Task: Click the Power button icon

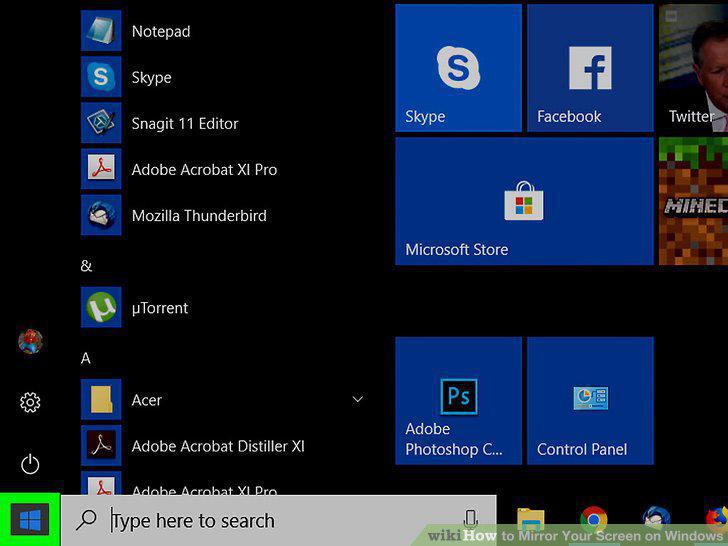Action: click(x=30, y=464)
